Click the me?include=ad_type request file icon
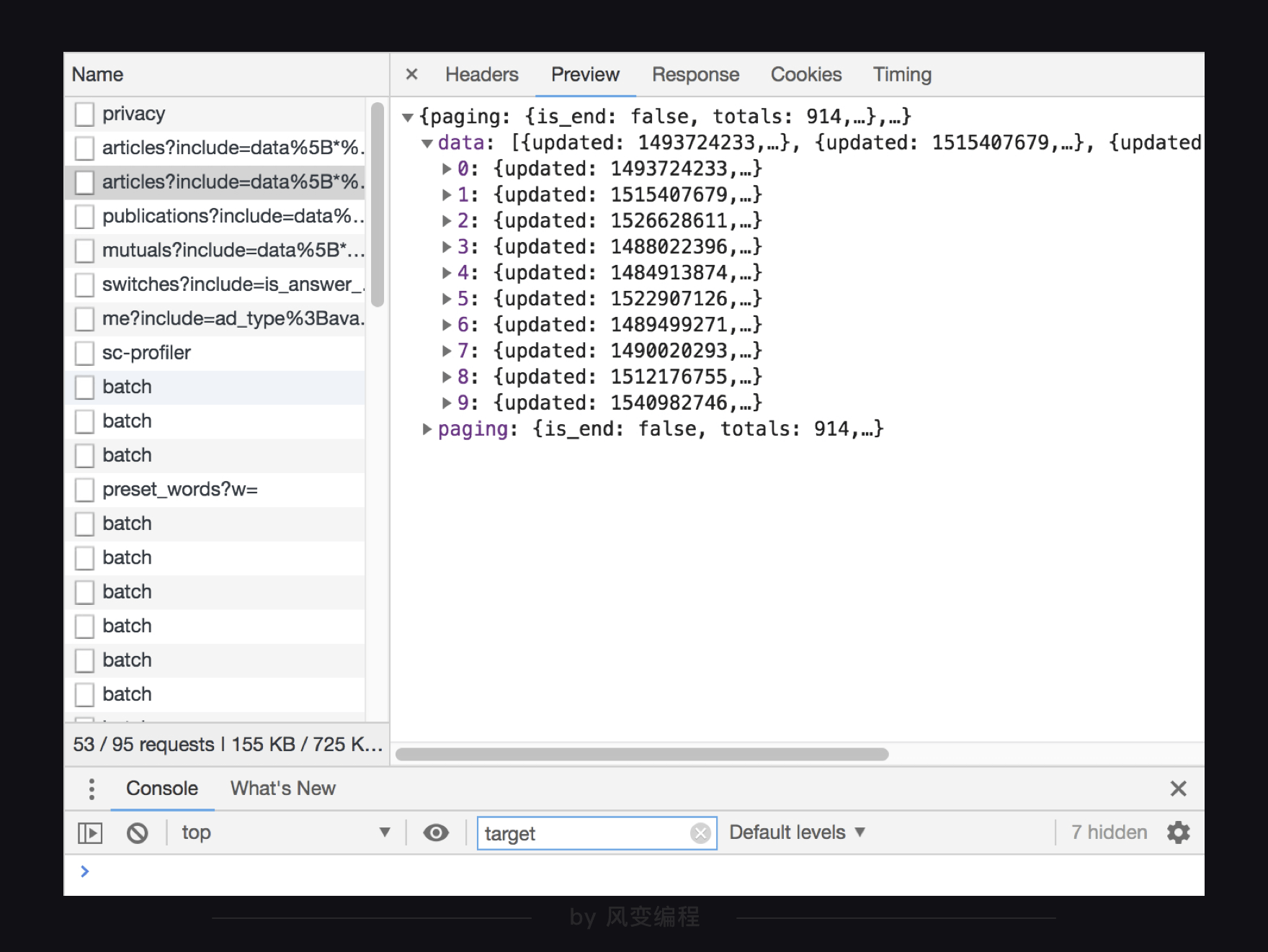 (85, 319)
